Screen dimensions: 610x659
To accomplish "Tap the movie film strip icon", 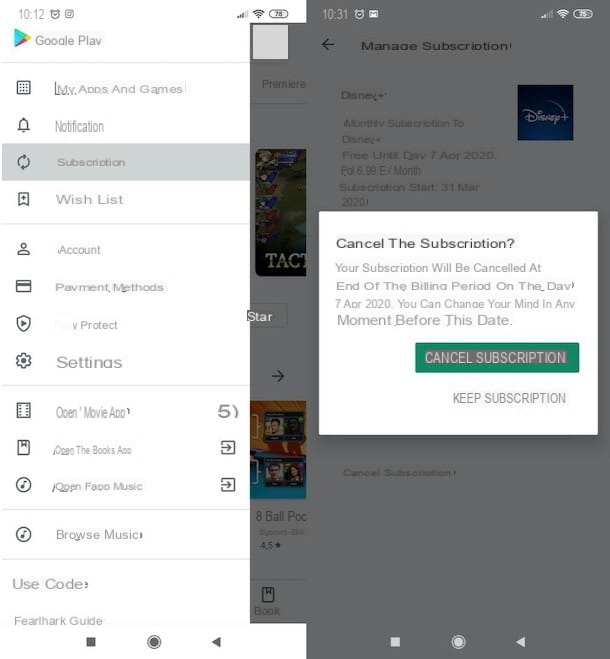I will (24, 410).
